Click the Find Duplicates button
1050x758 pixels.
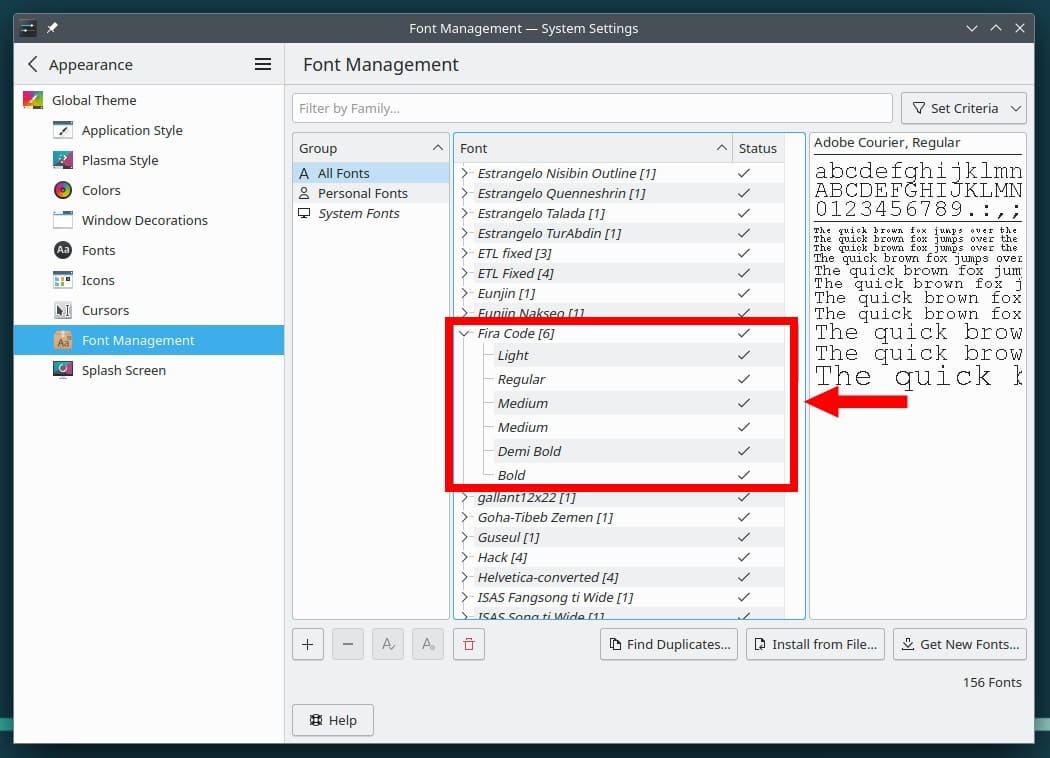669,645
